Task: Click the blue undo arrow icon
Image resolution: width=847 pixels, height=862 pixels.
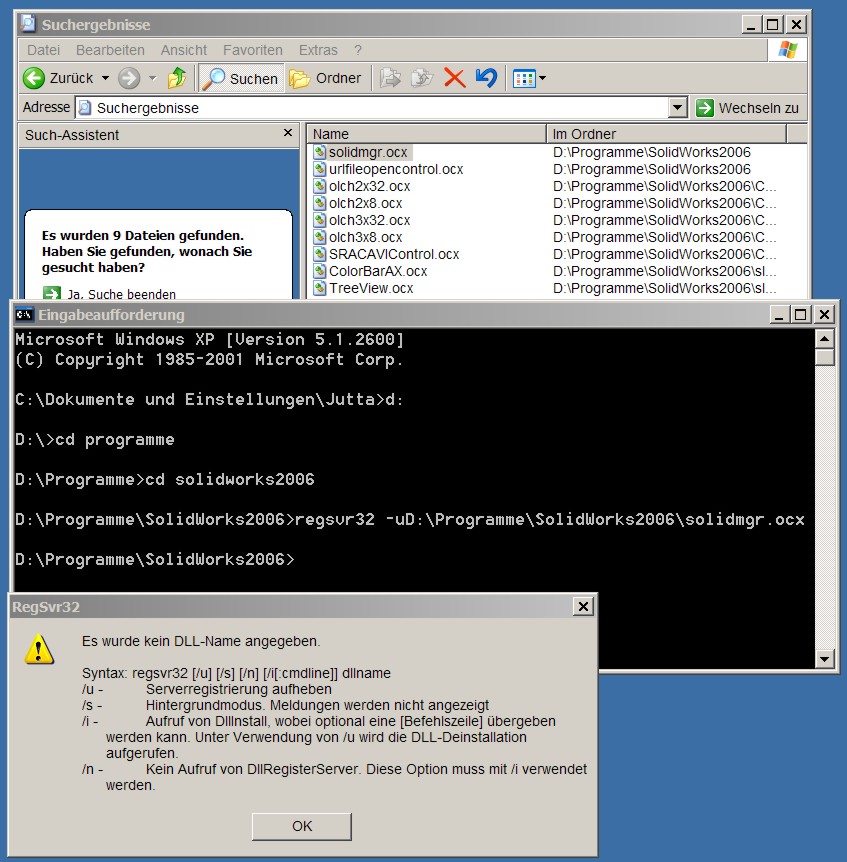Action: point(486,78)
